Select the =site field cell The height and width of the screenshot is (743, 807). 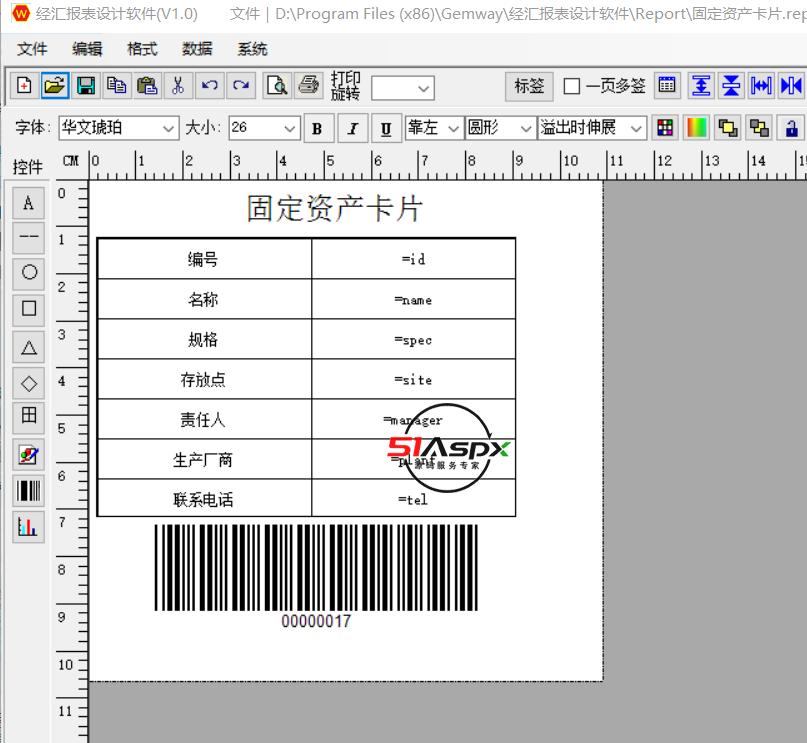click(414, 380)
